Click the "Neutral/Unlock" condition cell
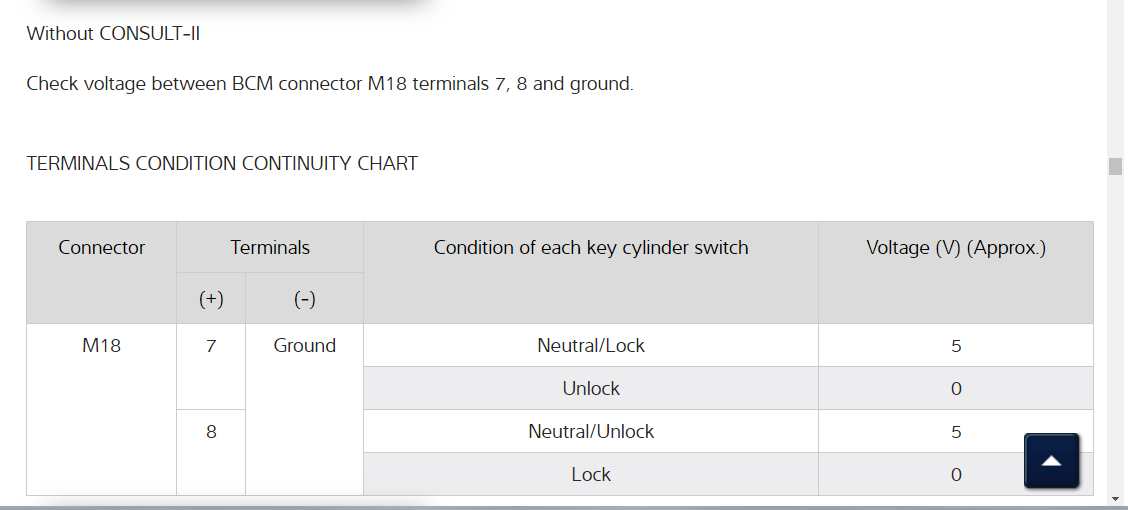 (x=590, y=432)
